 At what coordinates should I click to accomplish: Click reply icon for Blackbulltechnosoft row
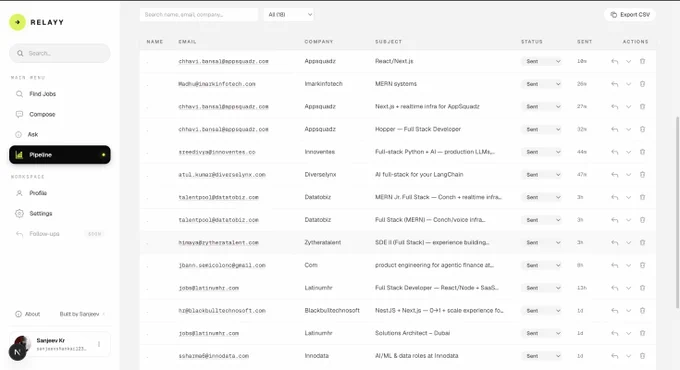coord(615,311)
